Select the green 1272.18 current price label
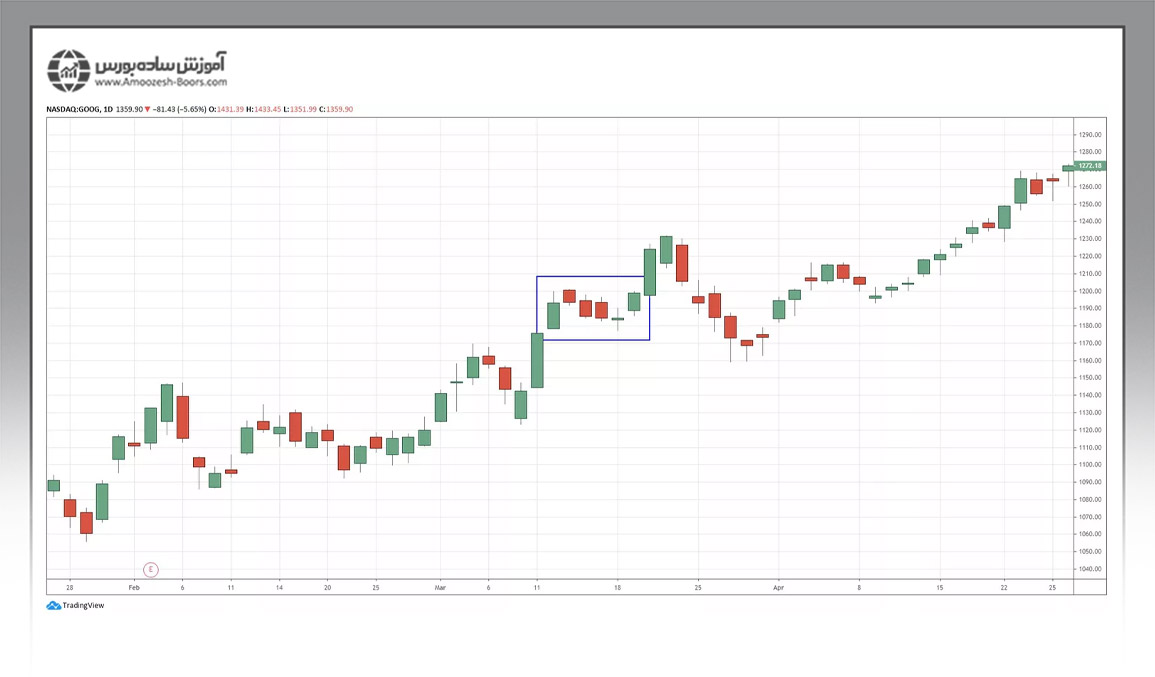Viewport: 1155px width, 677px height. pos(1089,166)
